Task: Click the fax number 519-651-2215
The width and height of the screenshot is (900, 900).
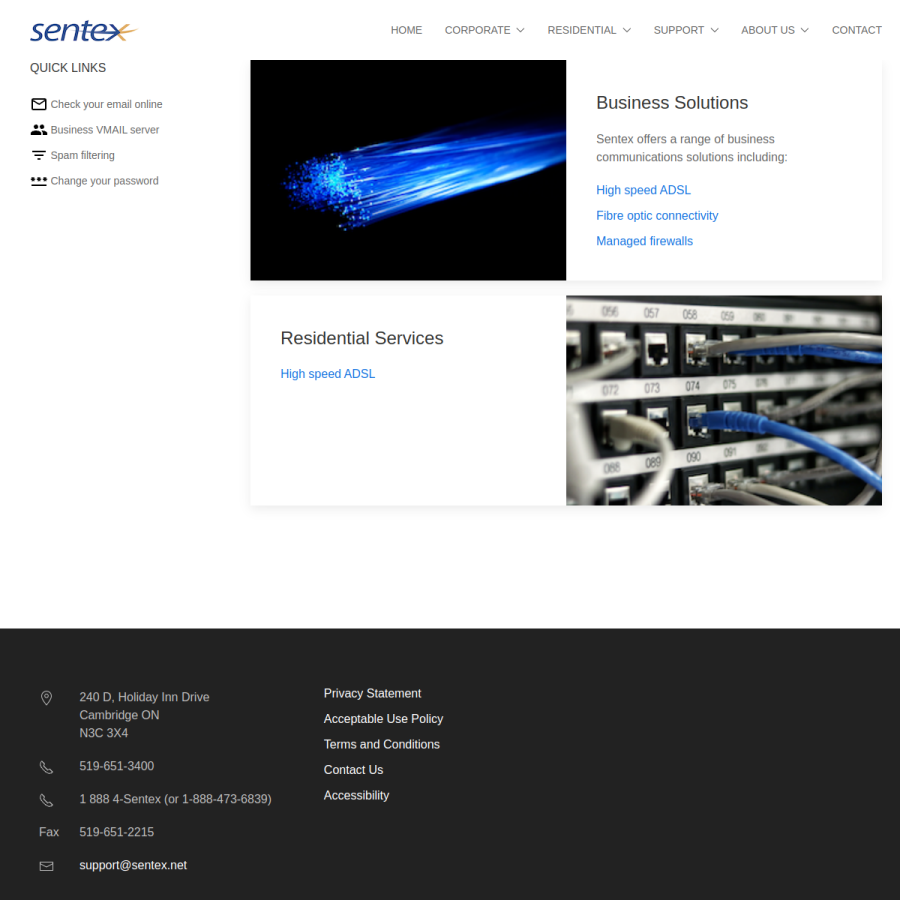Action: pos(117,832)
